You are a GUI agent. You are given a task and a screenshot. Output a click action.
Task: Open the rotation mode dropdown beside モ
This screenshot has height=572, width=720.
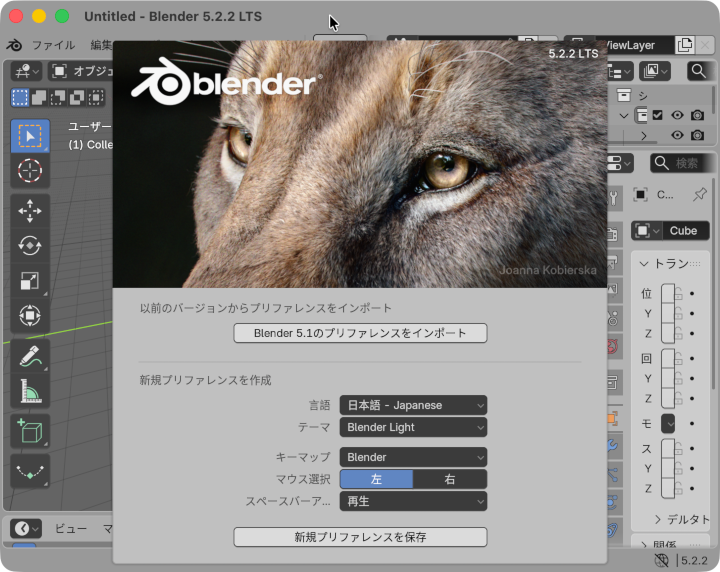[x=668, y=423]
